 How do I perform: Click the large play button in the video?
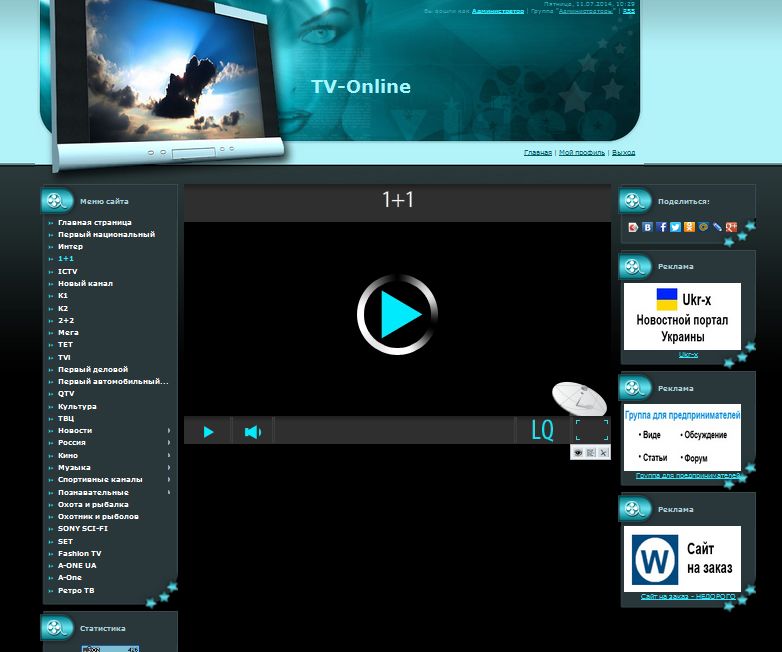click(x=397, y=315)
